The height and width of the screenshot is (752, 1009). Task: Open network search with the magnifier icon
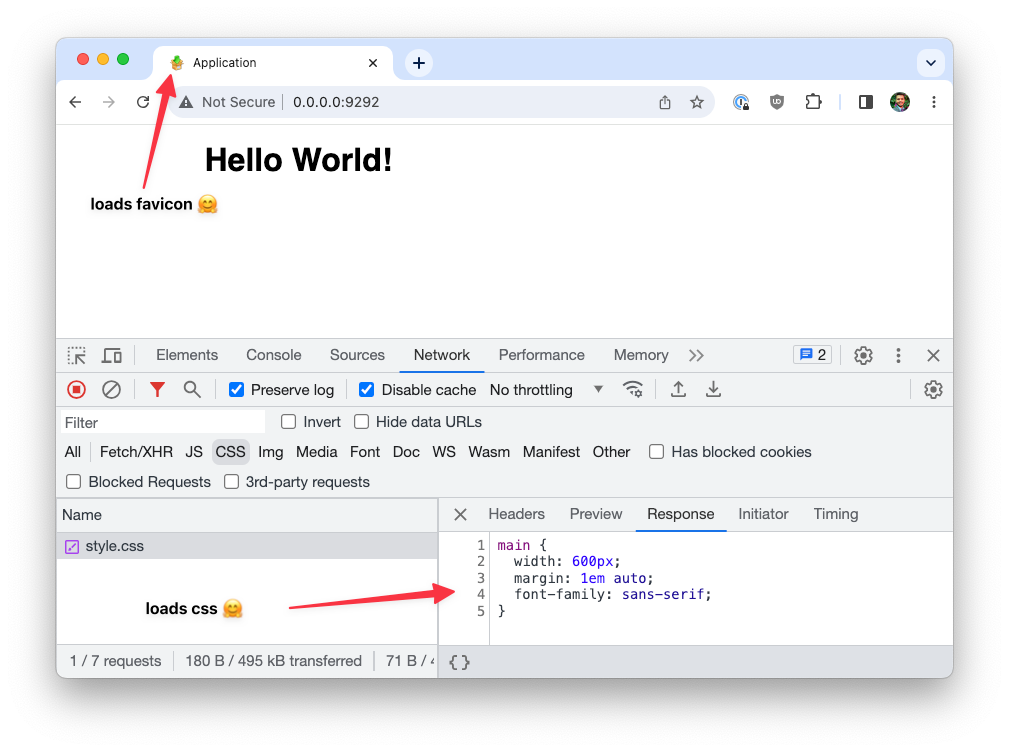coord(192,390)
